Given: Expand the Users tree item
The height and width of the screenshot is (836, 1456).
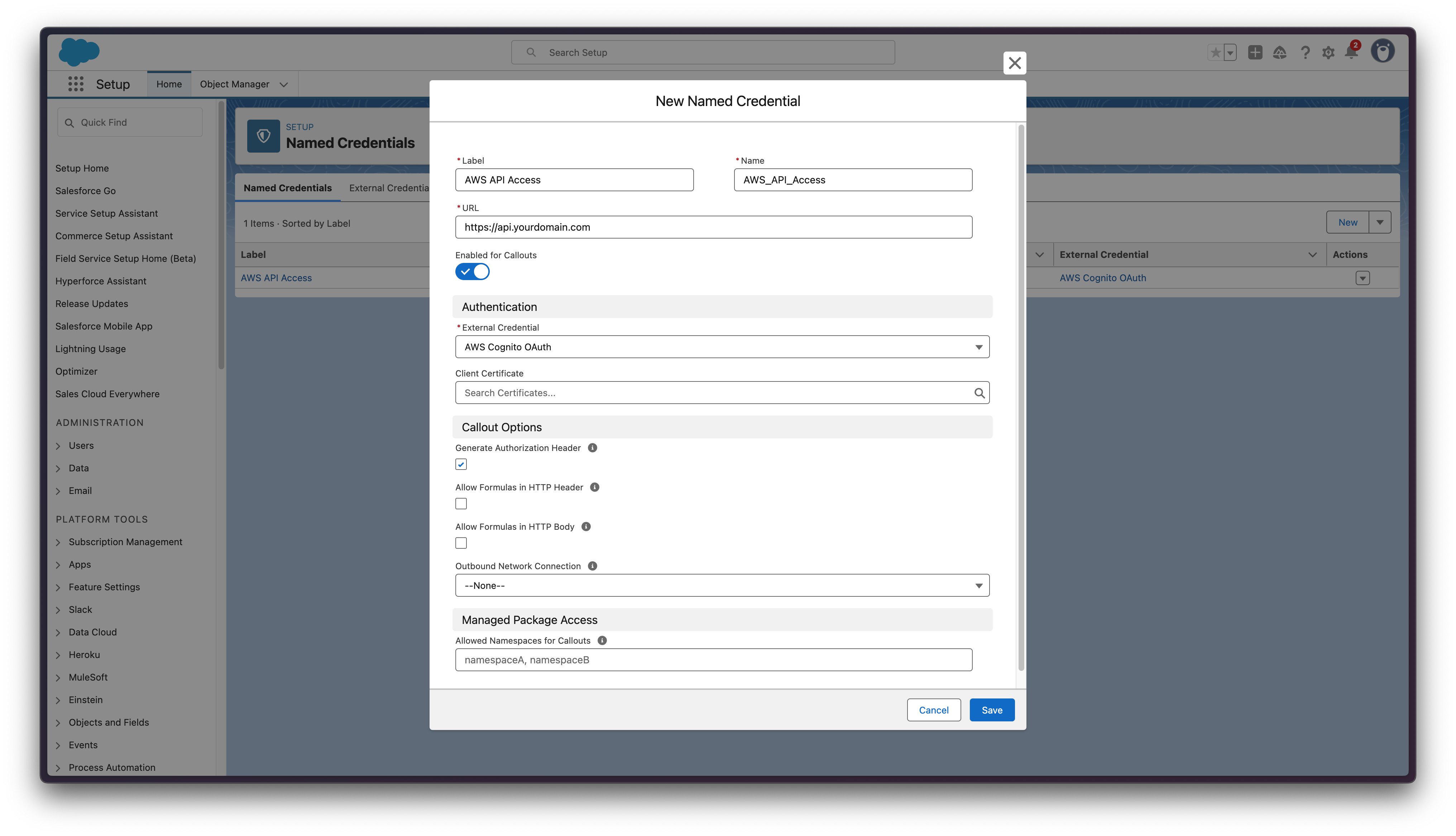Looking at the screenshot, I should coord(58,446).
